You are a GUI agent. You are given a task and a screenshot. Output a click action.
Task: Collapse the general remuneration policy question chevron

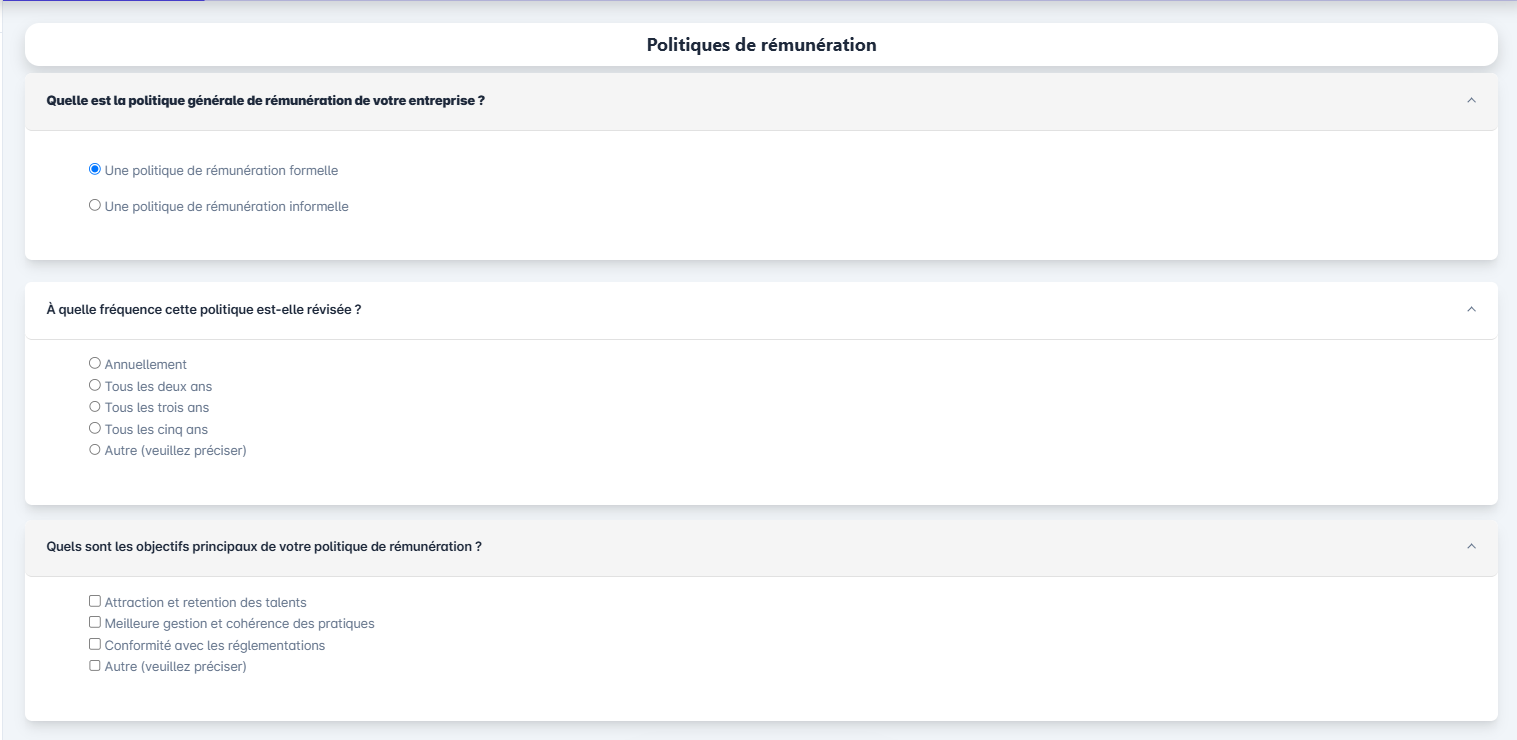pos(1470,100)
